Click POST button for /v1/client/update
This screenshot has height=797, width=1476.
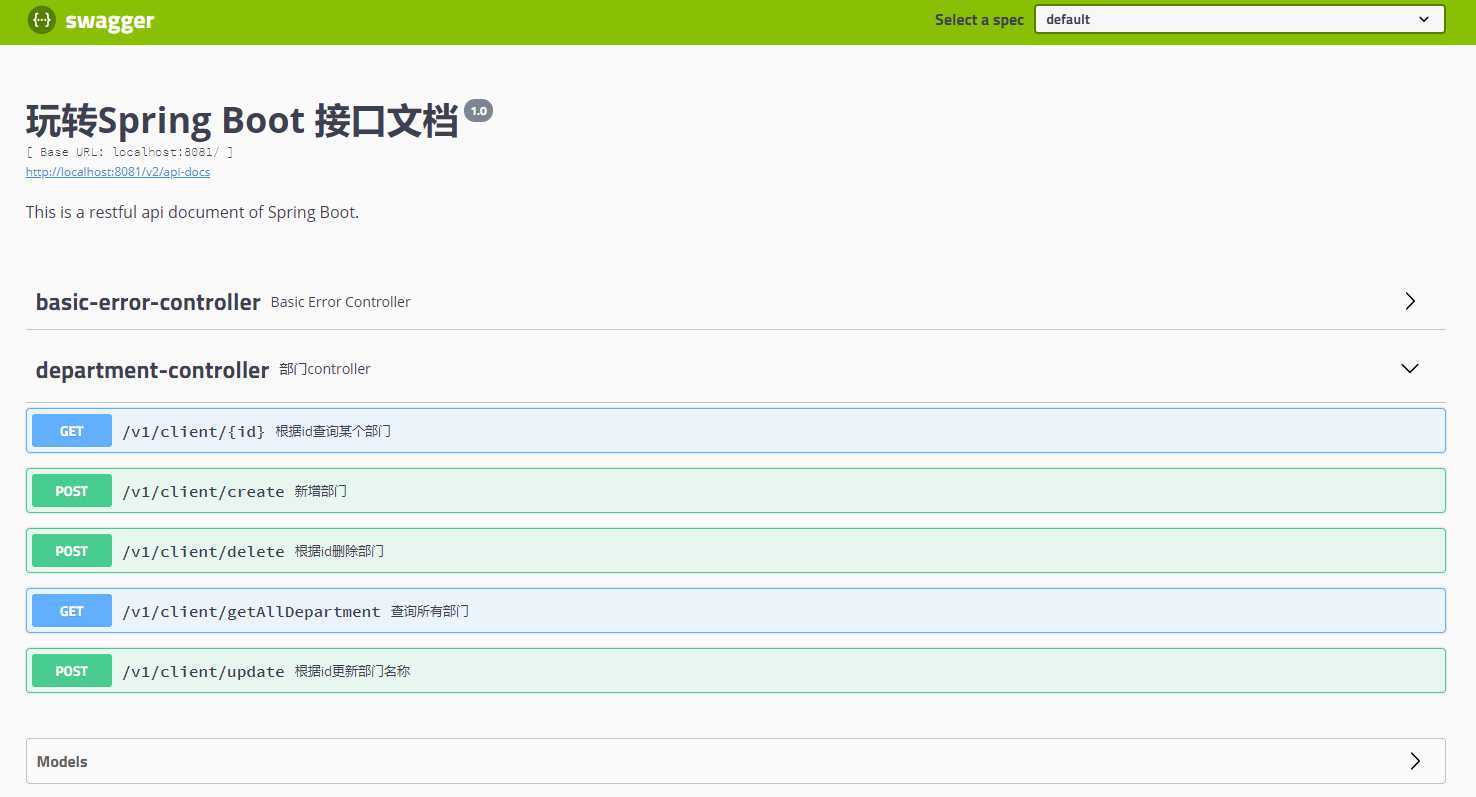point(72,671)
